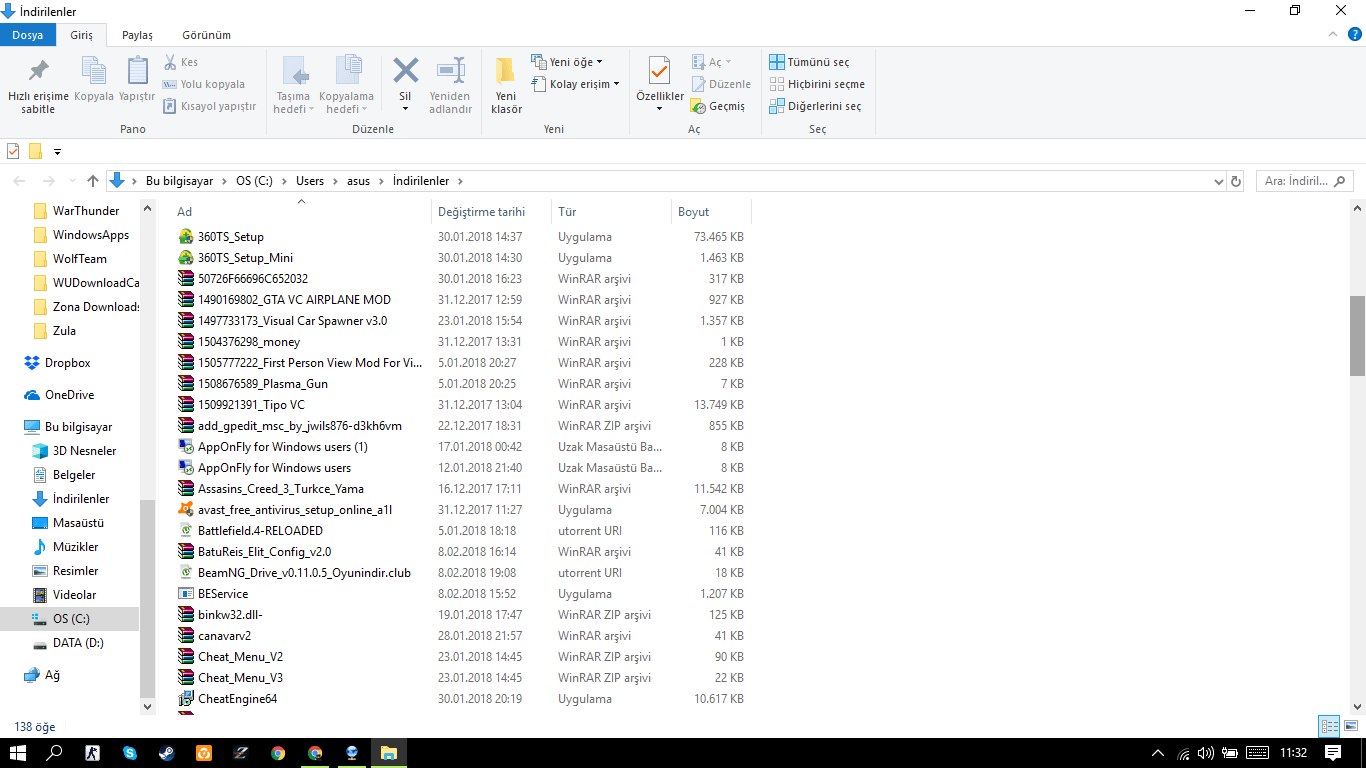Open the Dosya menu tab
This screenshot has height=768, width=1366.
pos(28,35)
